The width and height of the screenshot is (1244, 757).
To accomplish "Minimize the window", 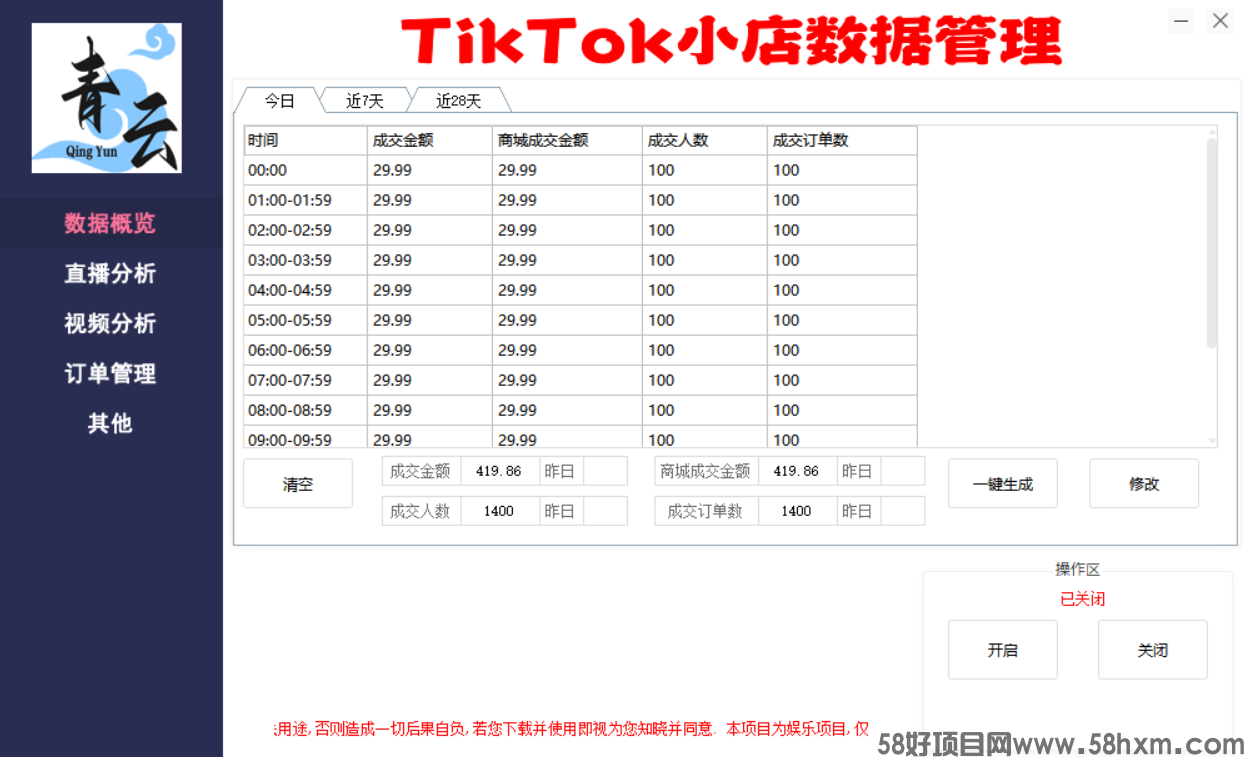I will click(1181, 20).
